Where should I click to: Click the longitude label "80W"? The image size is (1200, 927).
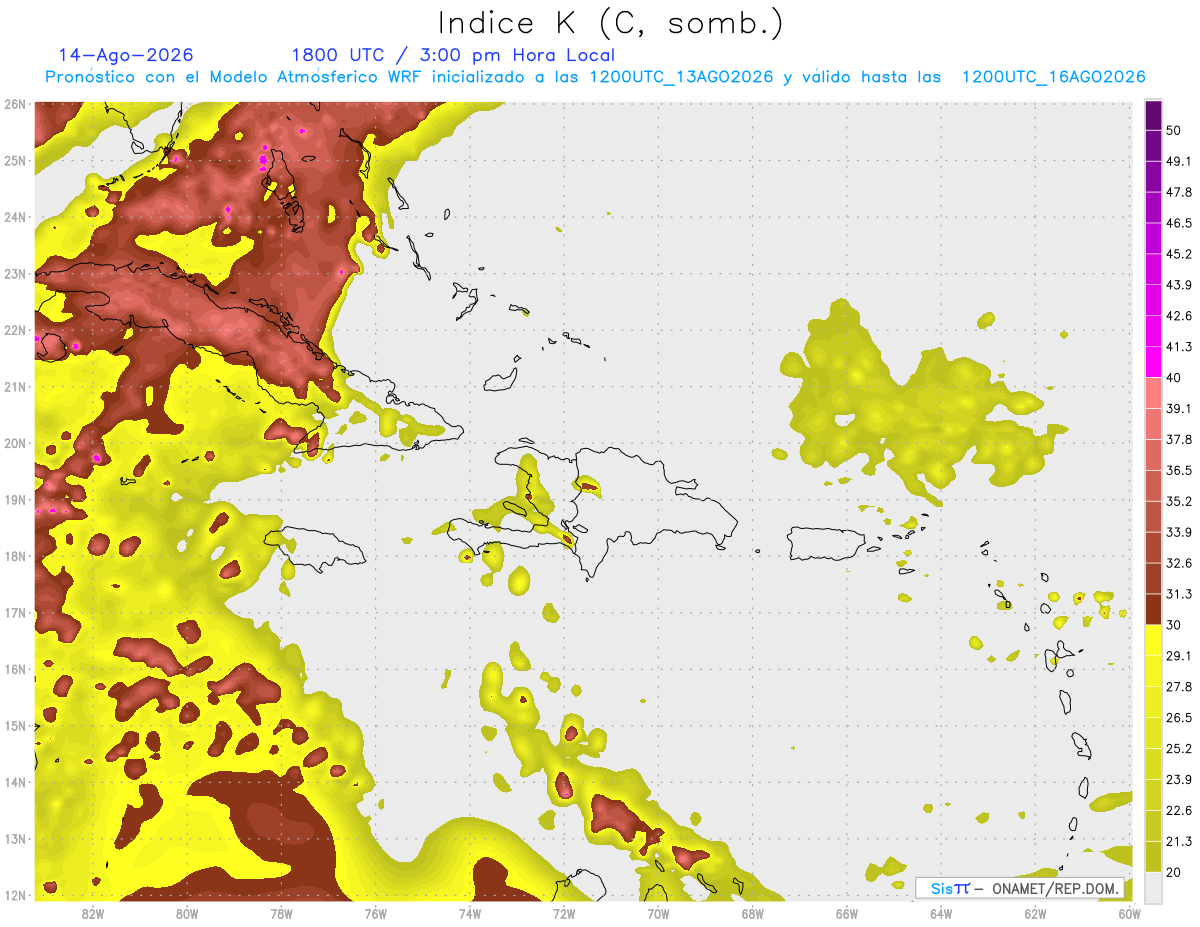tap(187, 913)
